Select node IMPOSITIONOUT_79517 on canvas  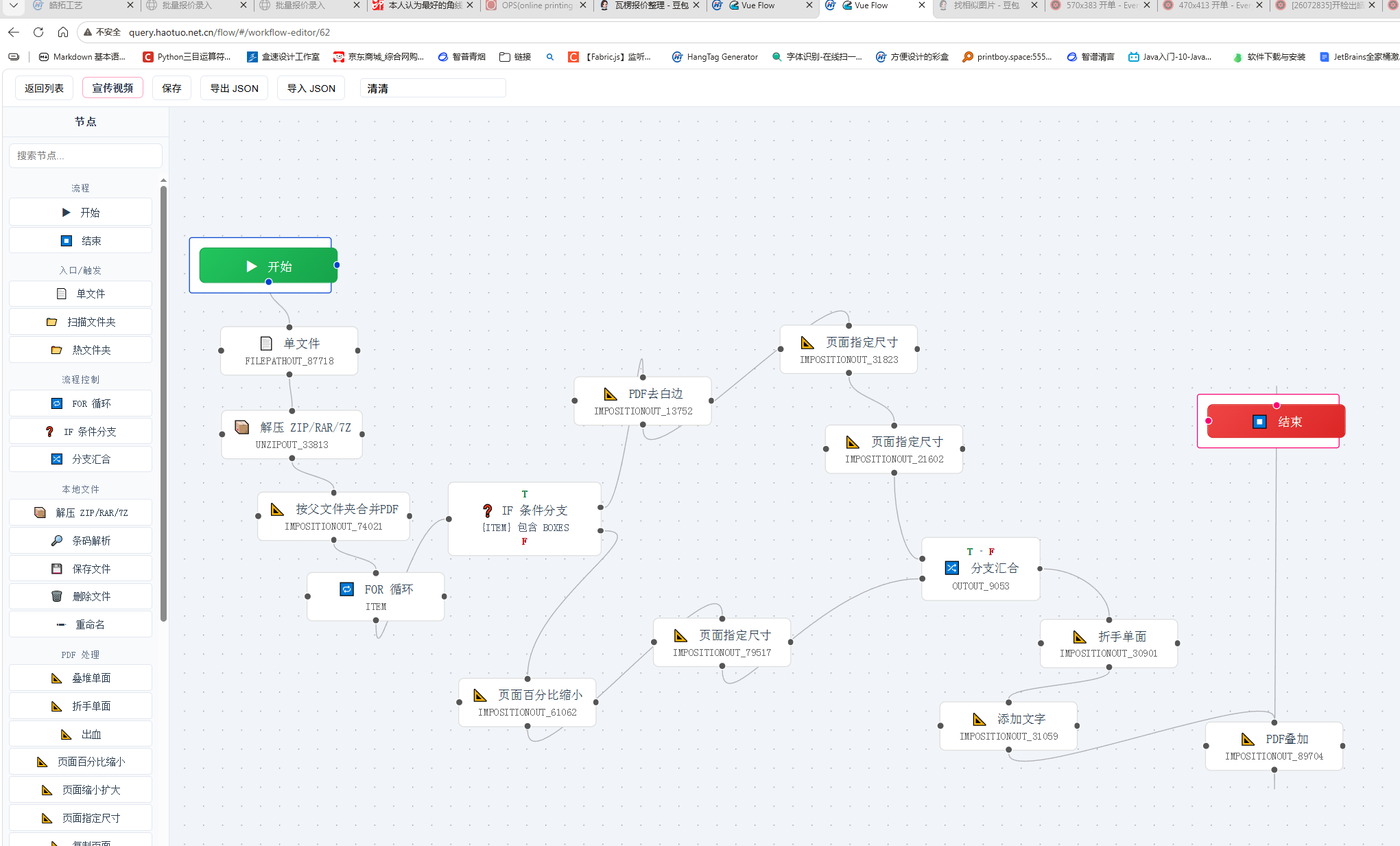tap(722, 643)
